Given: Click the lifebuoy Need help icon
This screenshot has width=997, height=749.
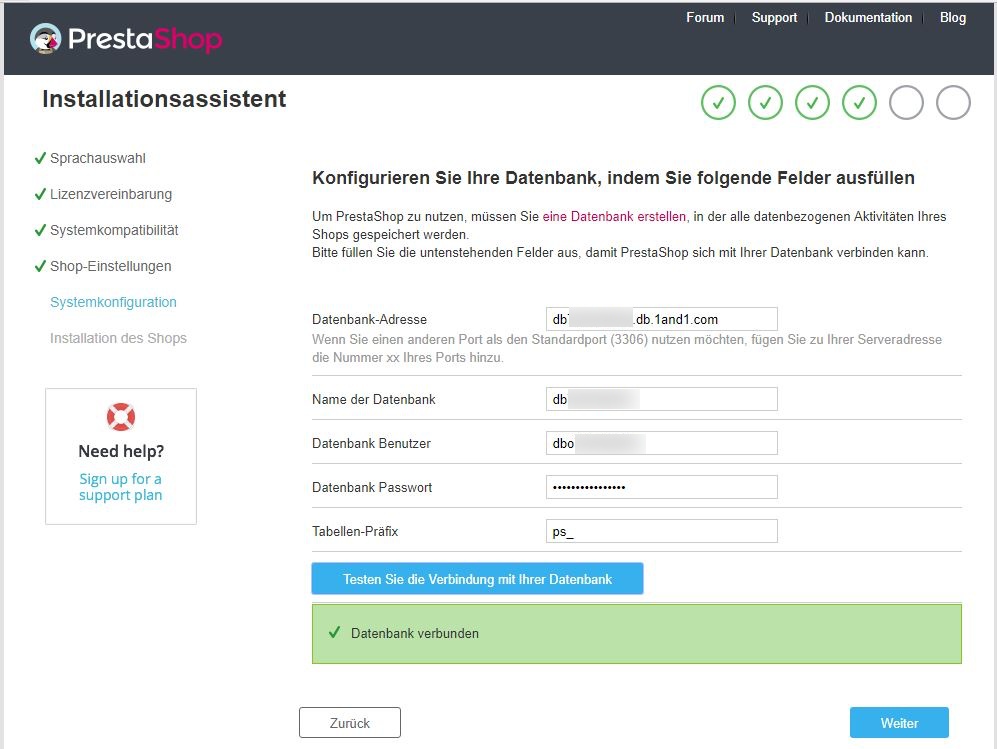Looking at the screenshot, I should tap(121, 417).
